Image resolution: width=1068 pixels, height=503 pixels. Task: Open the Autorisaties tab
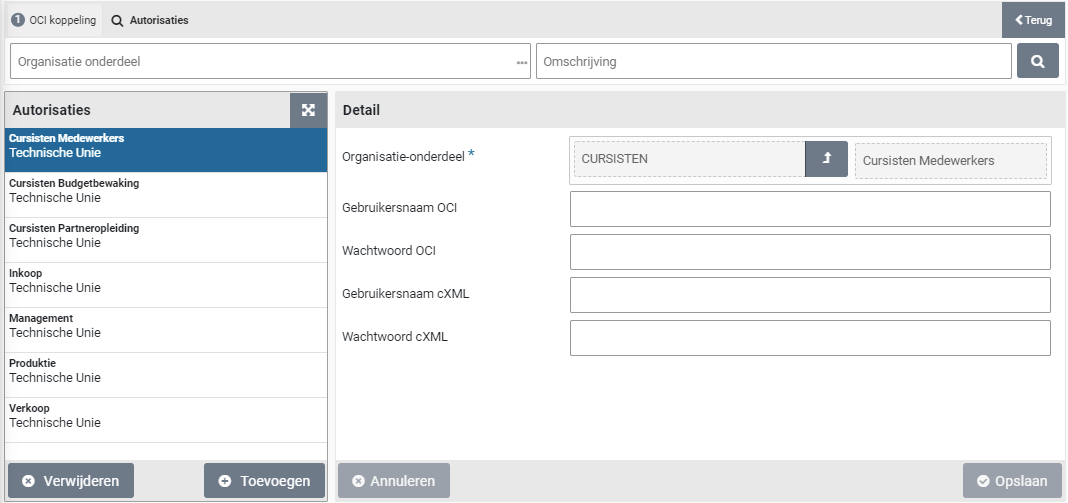(150, 20)
